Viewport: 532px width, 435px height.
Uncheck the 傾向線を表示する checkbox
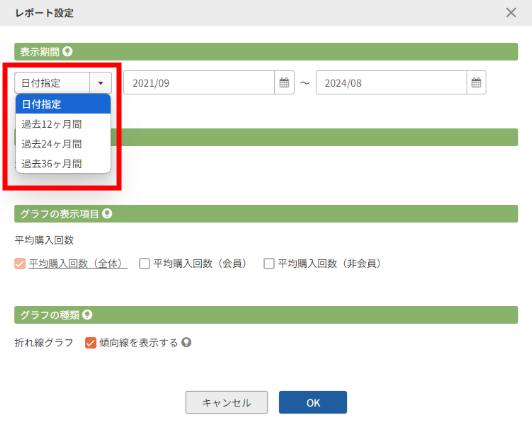pyautogui.click(x=90, y=343)
